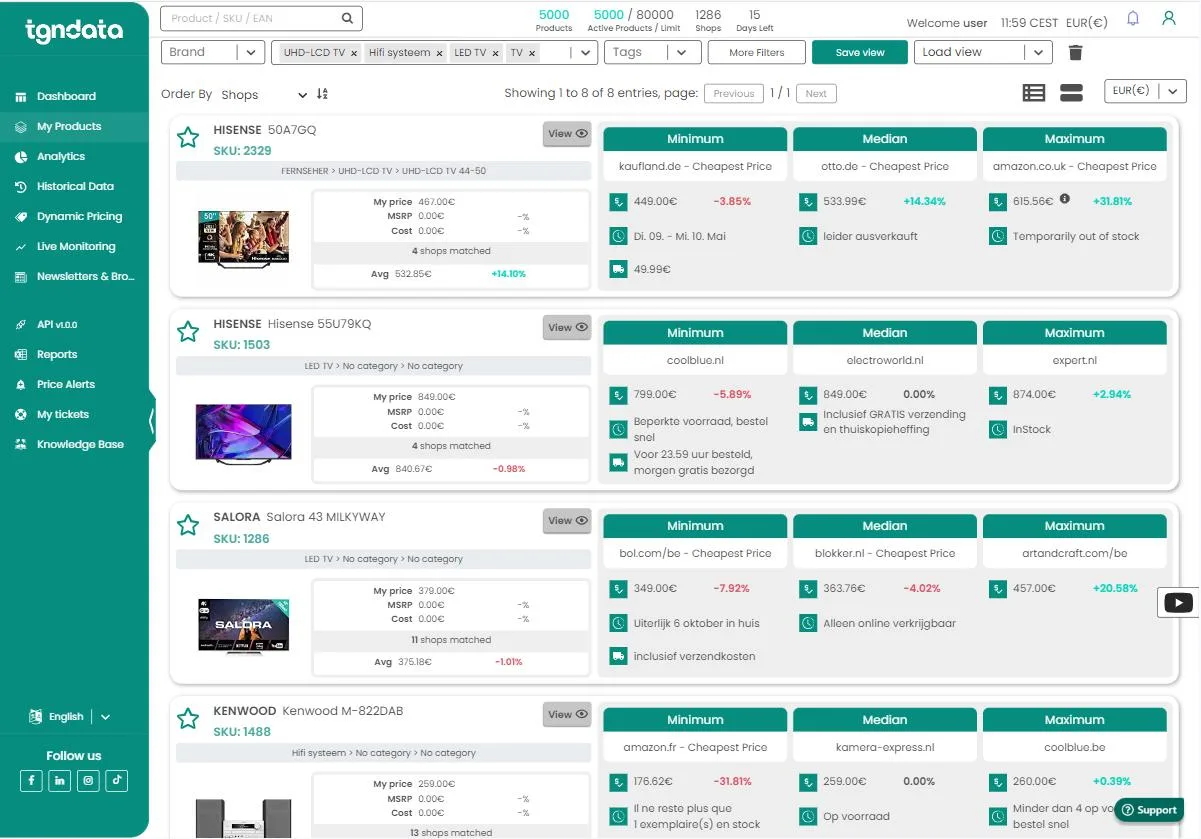Viewport: 1201px width, 839px height.
Task: Open the Load view dropdown
Action: [x=984, y=52]
